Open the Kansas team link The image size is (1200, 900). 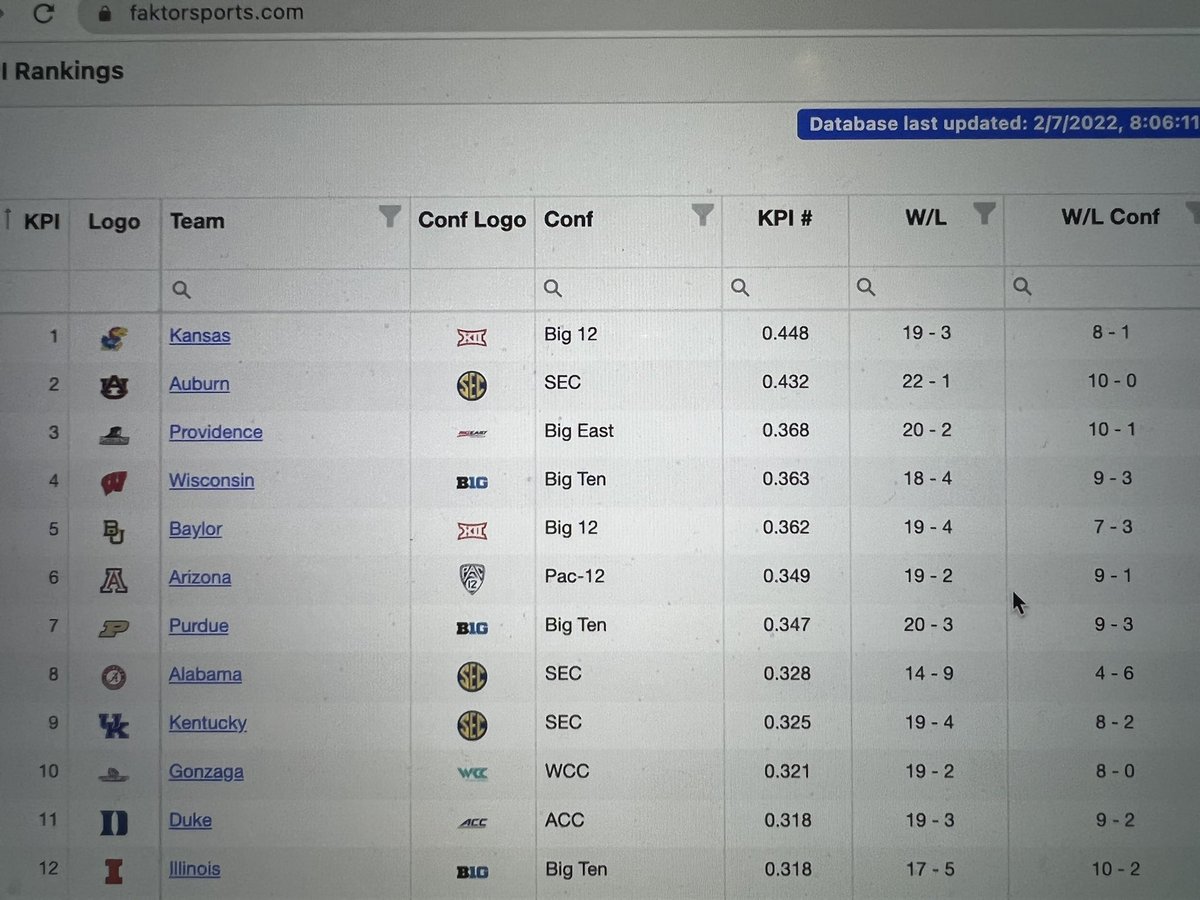pyautogui.click(x=200, y=336)
